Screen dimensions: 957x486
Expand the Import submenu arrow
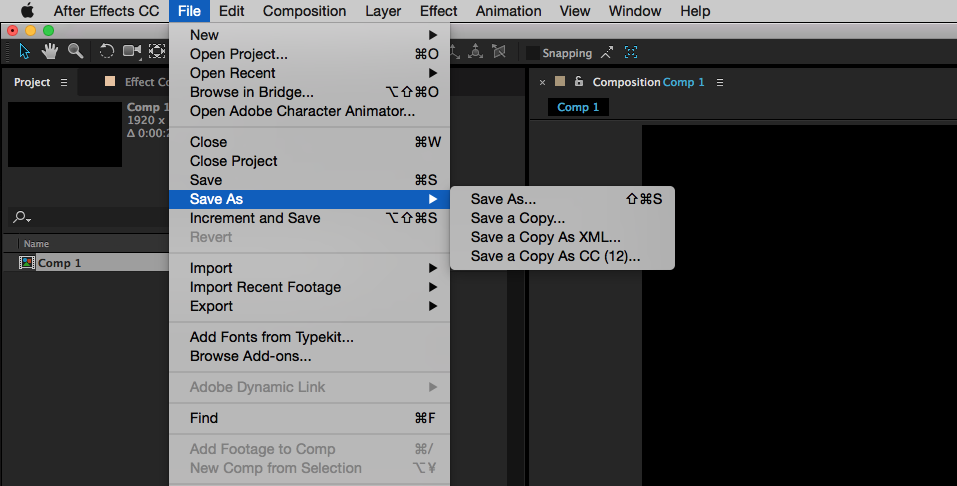433,268
